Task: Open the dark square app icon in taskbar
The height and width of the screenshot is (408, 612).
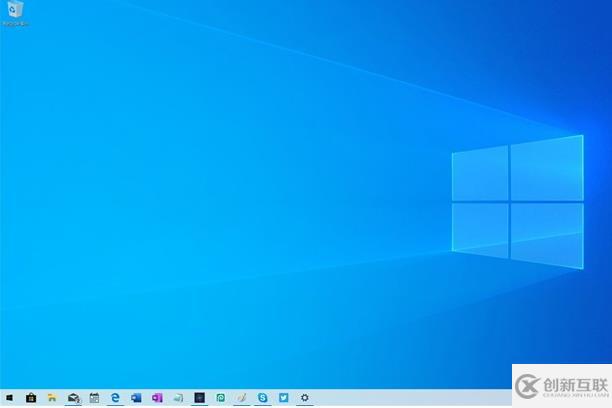Action: tap(199, 398)
